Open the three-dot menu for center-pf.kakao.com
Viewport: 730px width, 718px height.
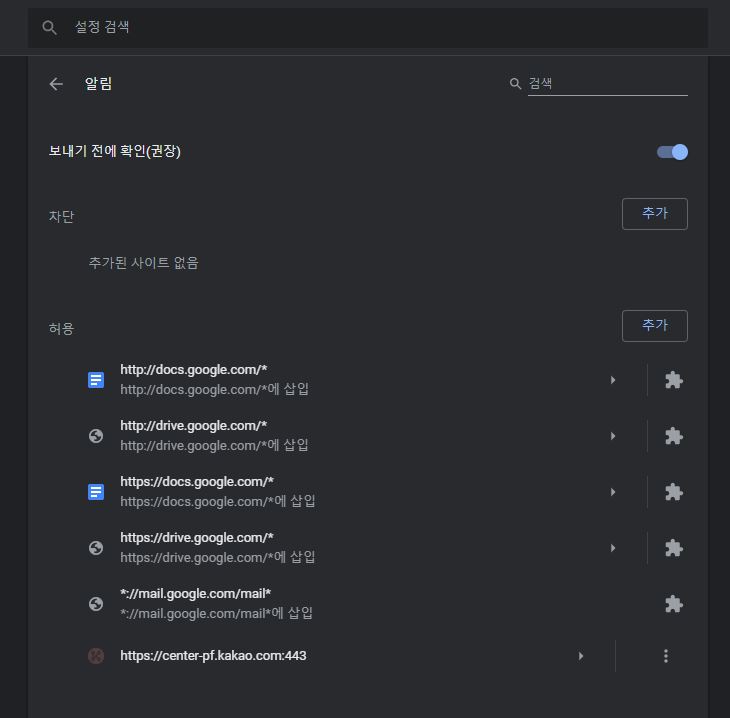point(666,656)
